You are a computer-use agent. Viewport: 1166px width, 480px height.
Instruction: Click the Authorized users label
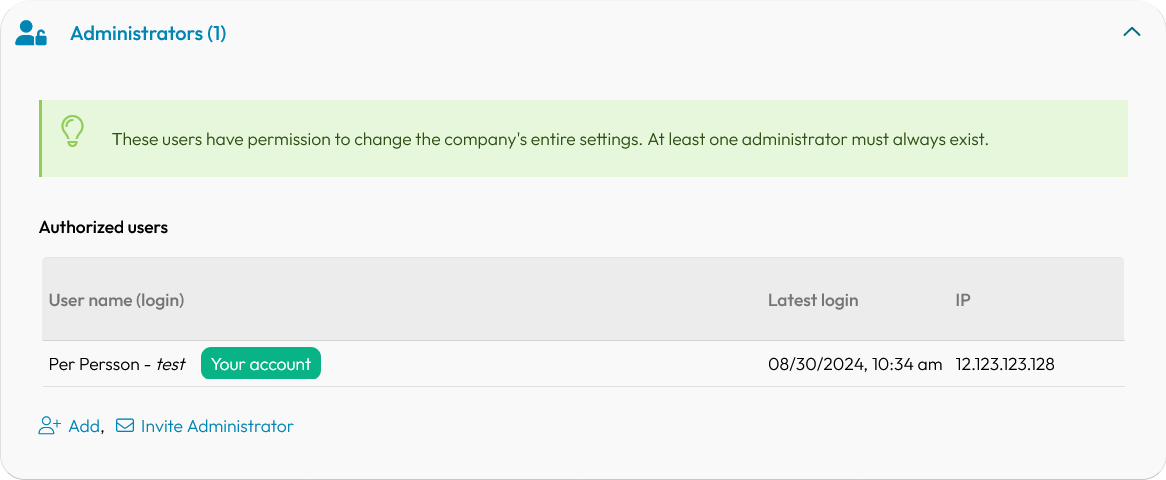(103, 228)
